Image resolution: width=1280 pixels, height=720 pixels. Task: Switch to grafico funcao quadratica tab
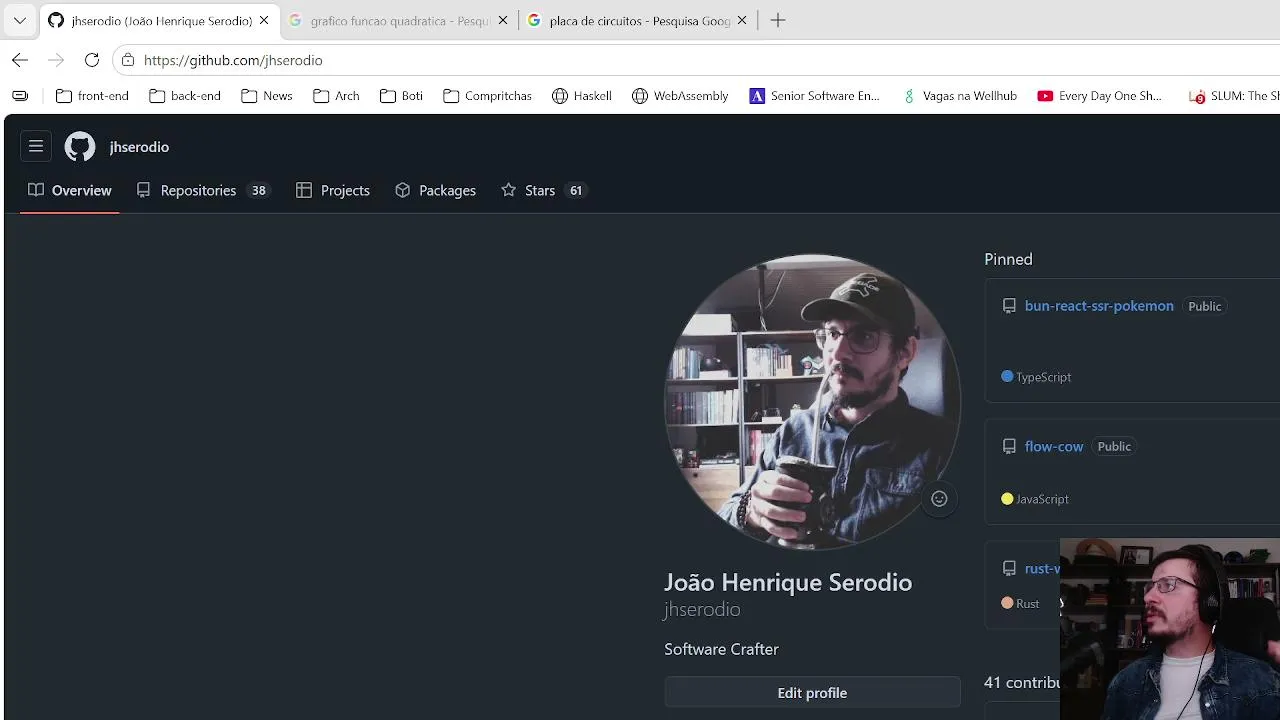tap(399, 20)
